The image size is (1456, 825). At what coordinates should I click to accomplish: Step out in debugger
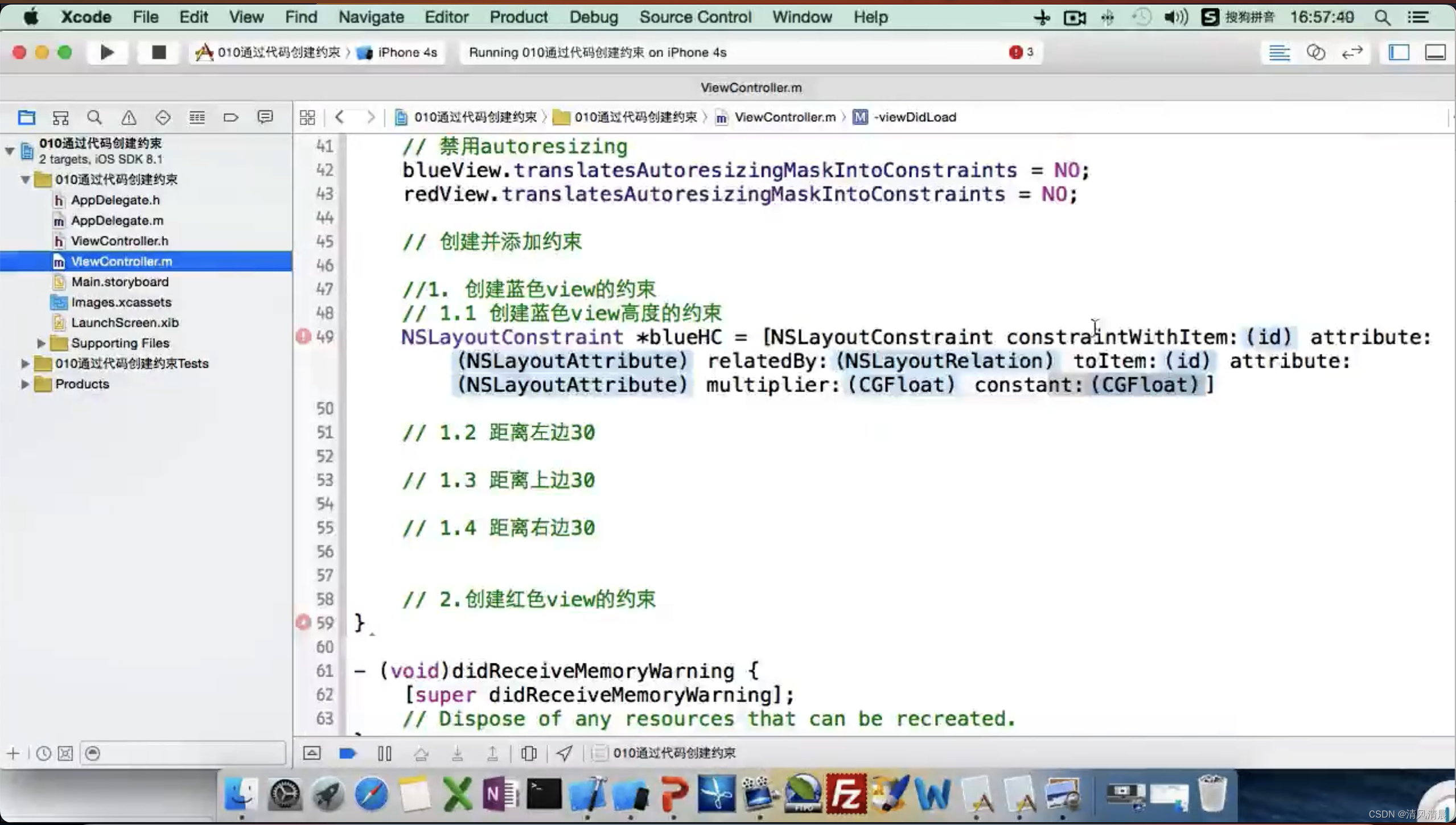[x=492, y=753]
